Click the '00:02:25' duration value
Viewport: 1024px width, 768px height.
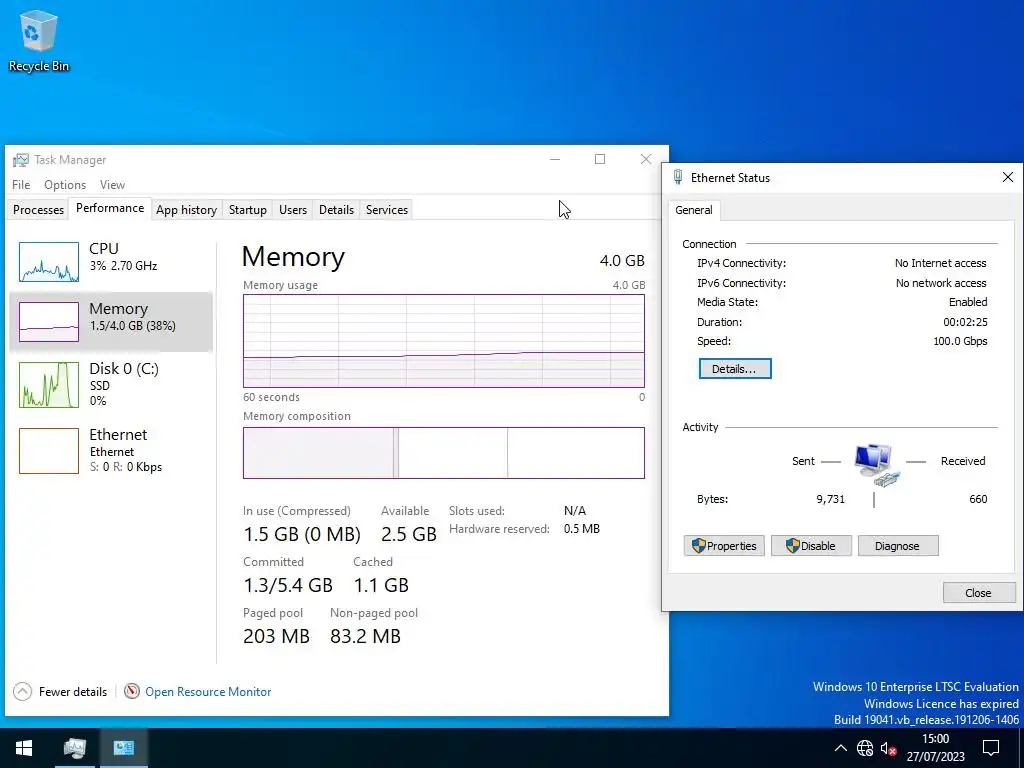click(x=965, y=322)
